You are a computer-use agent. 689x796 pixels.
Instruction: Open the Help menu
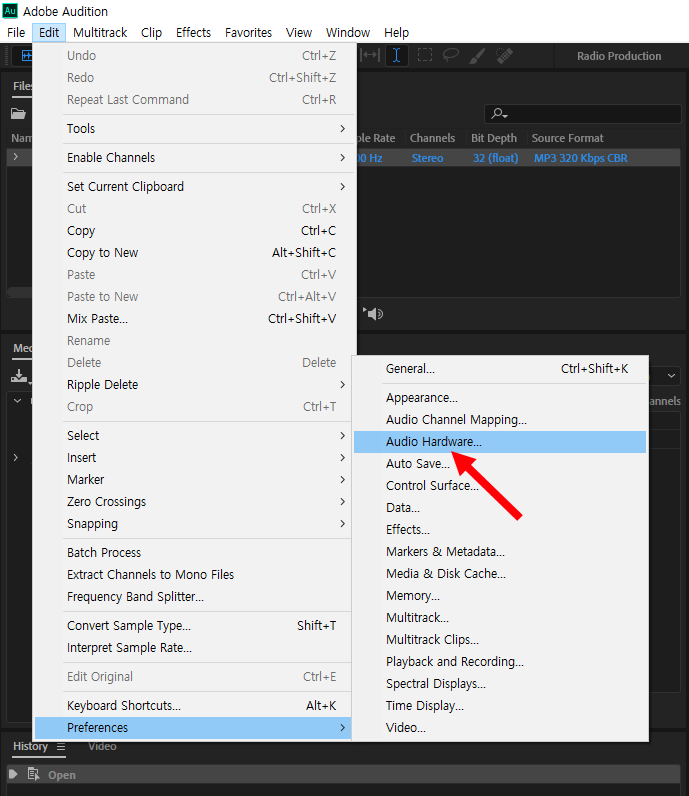point(396,32)
